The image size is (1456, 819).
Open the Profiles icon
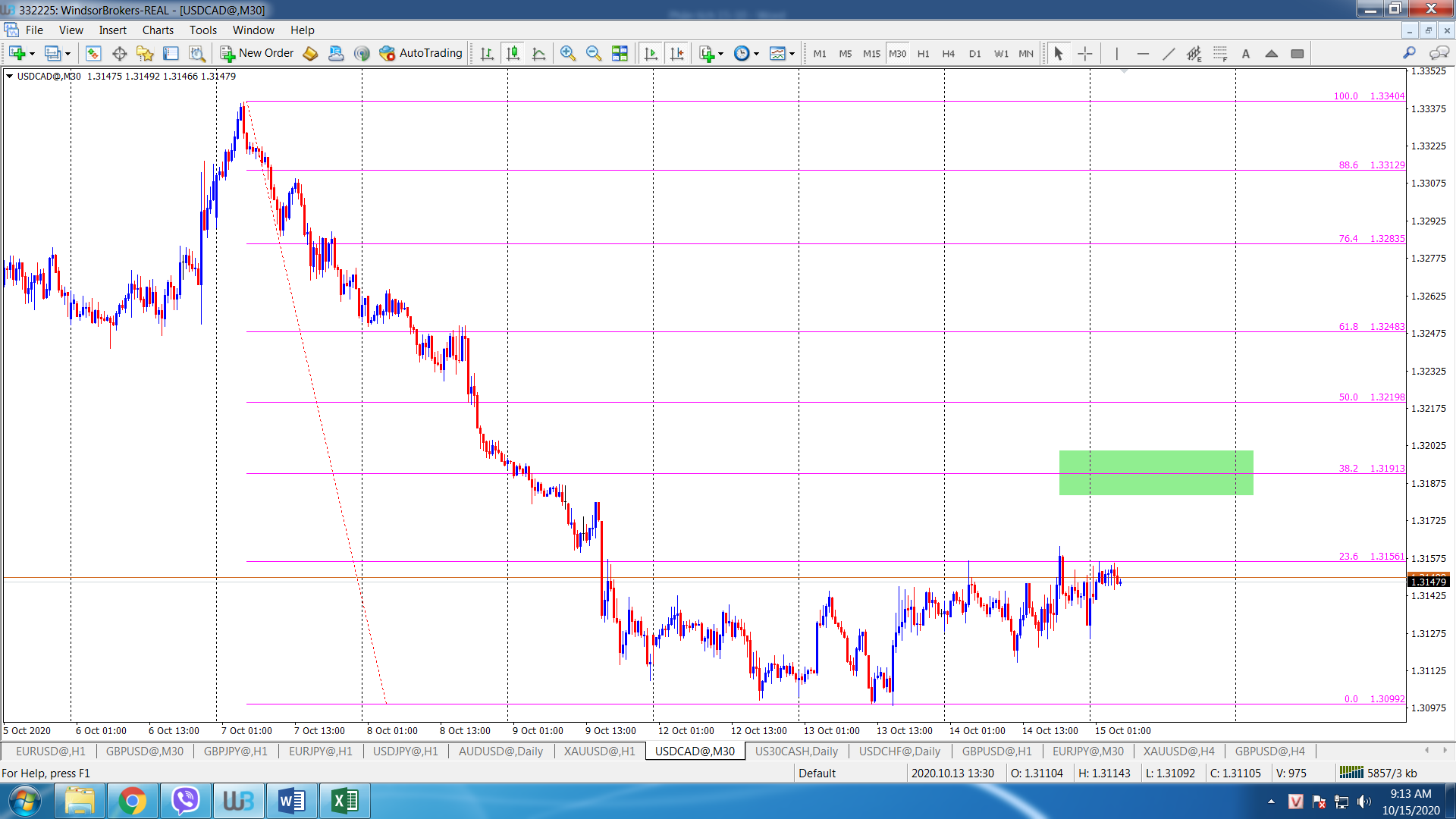[52, 53]
